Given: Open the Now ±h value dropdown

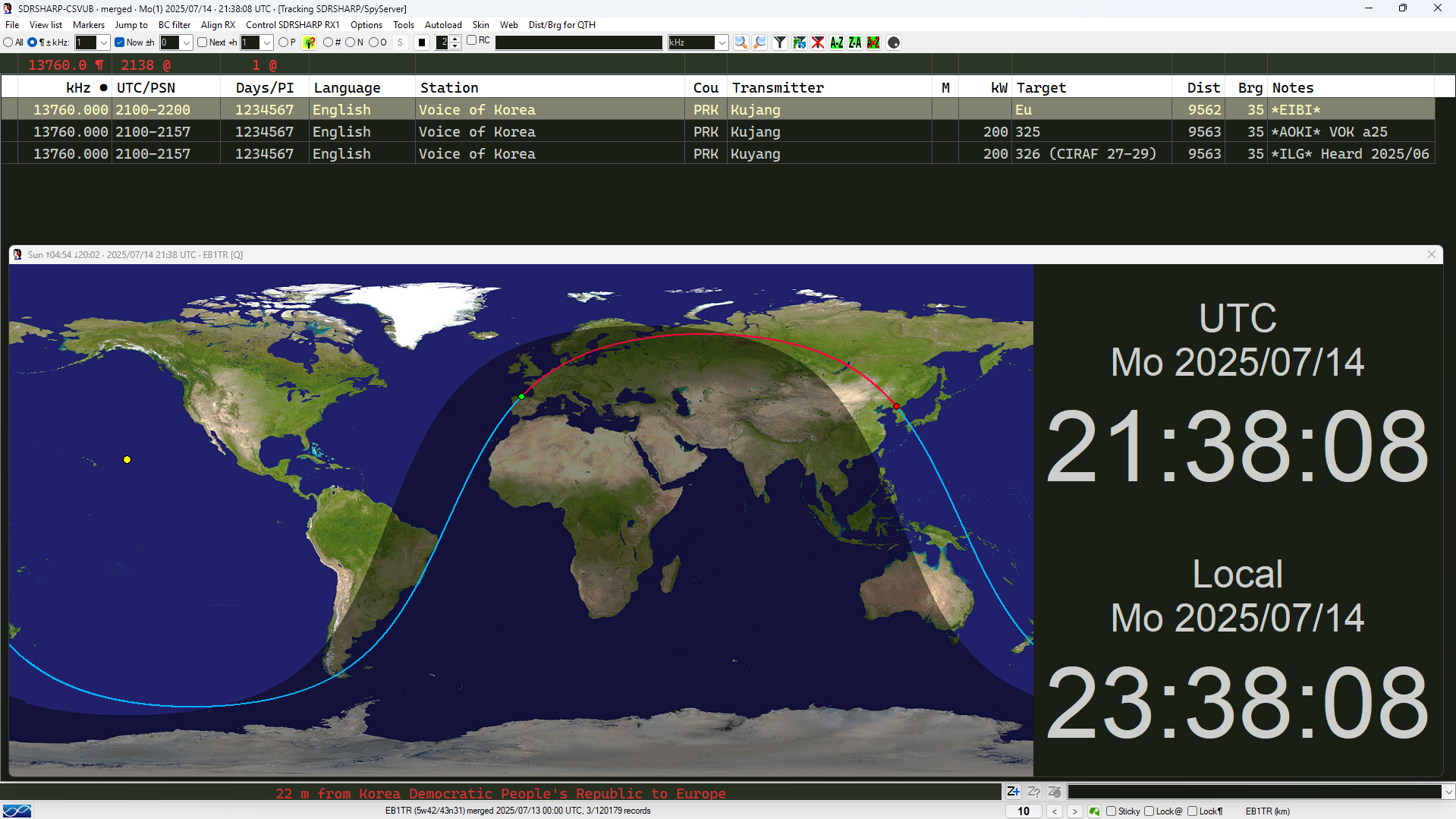Looking at the screenshot, I should (186, 43).
